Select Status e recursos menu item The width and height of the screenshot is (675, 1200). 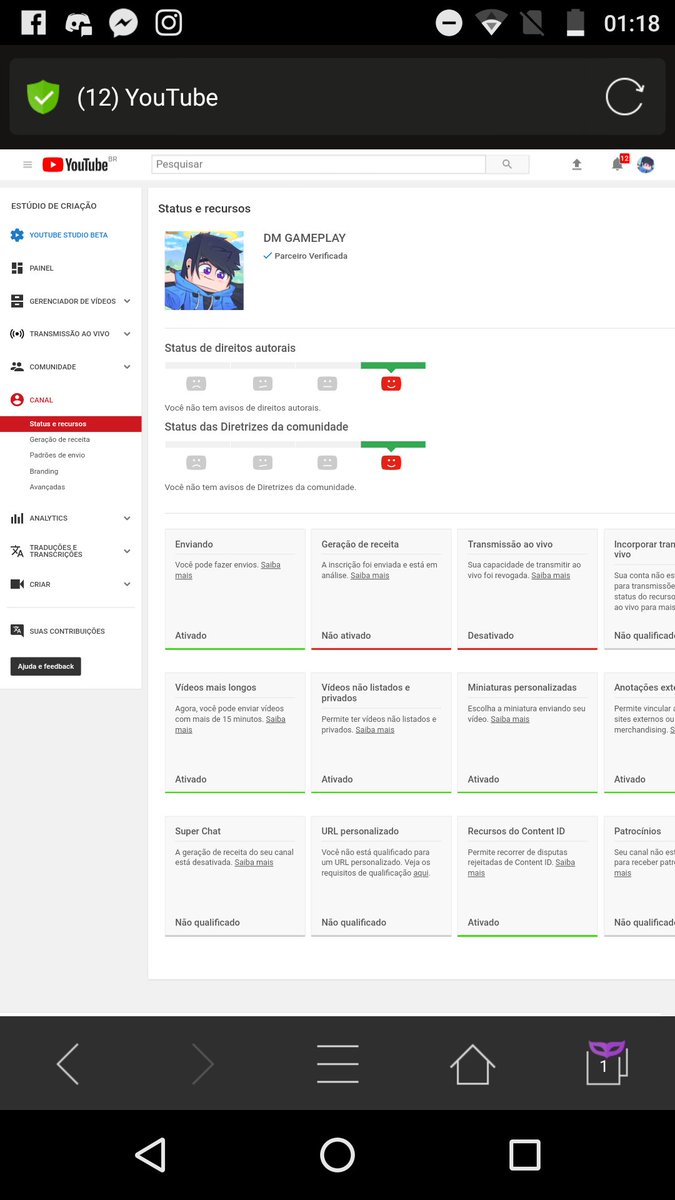(70, 424)
